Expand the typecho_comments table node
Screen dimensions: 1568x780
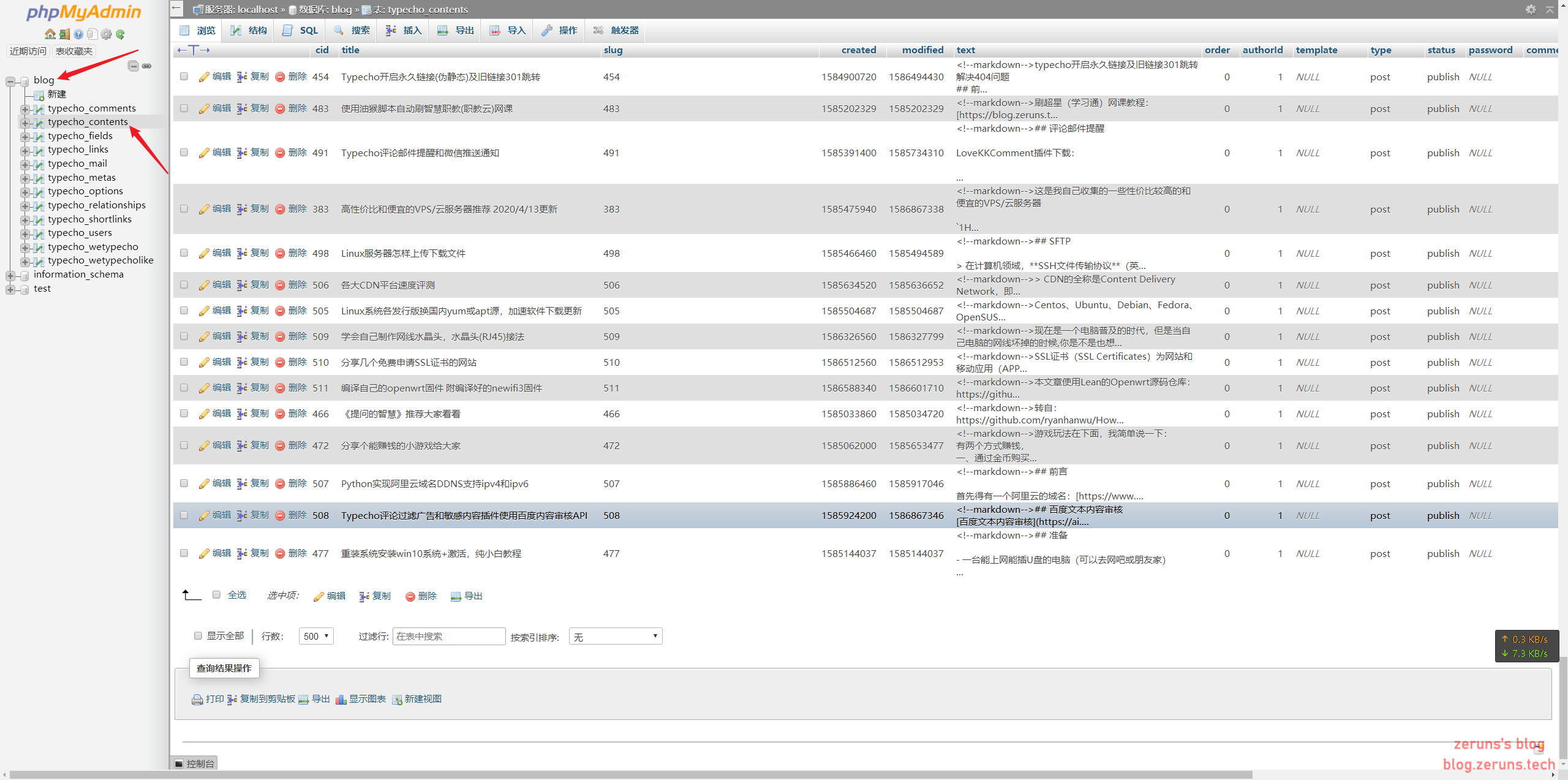tap(24, 109)
